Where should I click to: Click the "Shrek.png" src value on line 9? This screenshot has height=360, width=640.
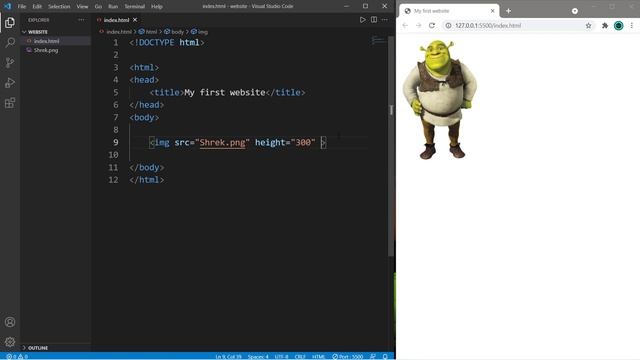click(x=222, y=142)
